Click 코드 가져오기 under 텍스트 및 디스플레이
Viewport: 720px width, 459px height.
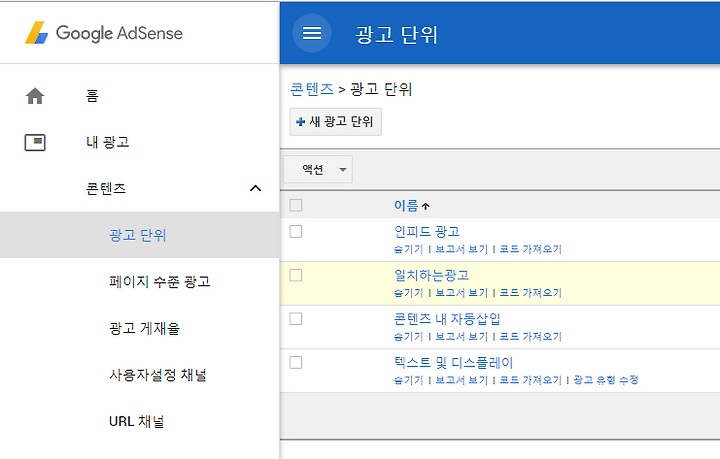(x=530, y=380)
